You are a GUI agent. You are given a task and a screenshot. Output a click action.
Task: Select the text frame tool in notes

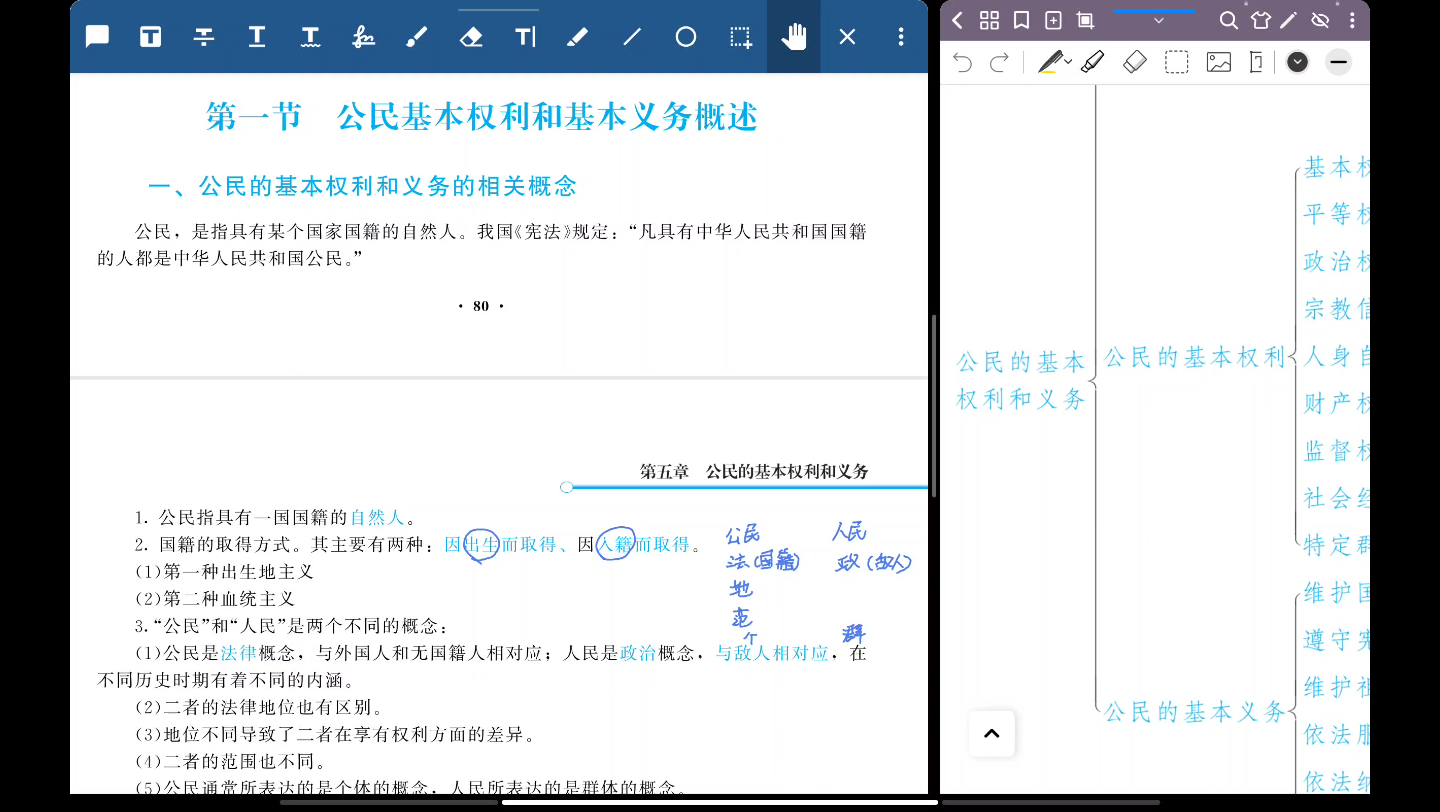click(1256, 62)
